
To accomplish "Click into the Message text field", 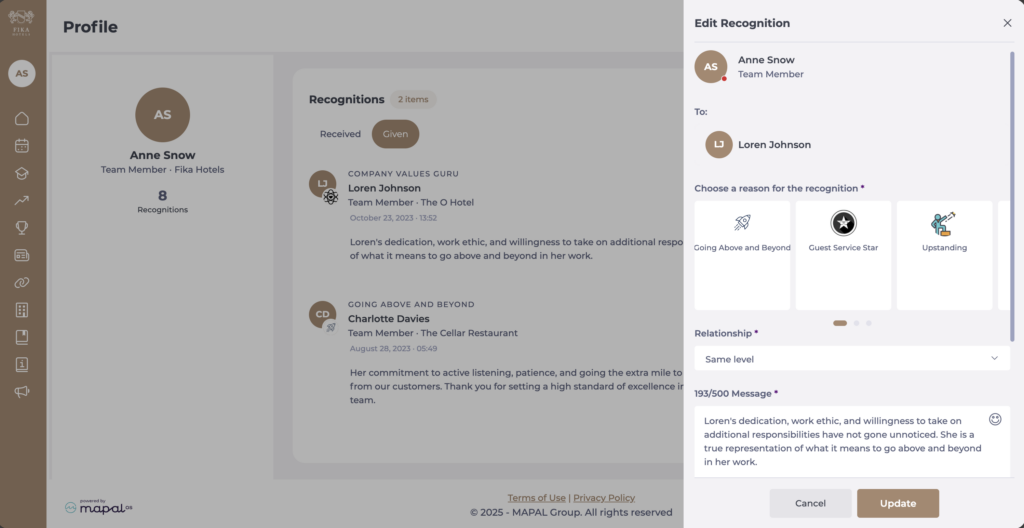I will (840, 441).
